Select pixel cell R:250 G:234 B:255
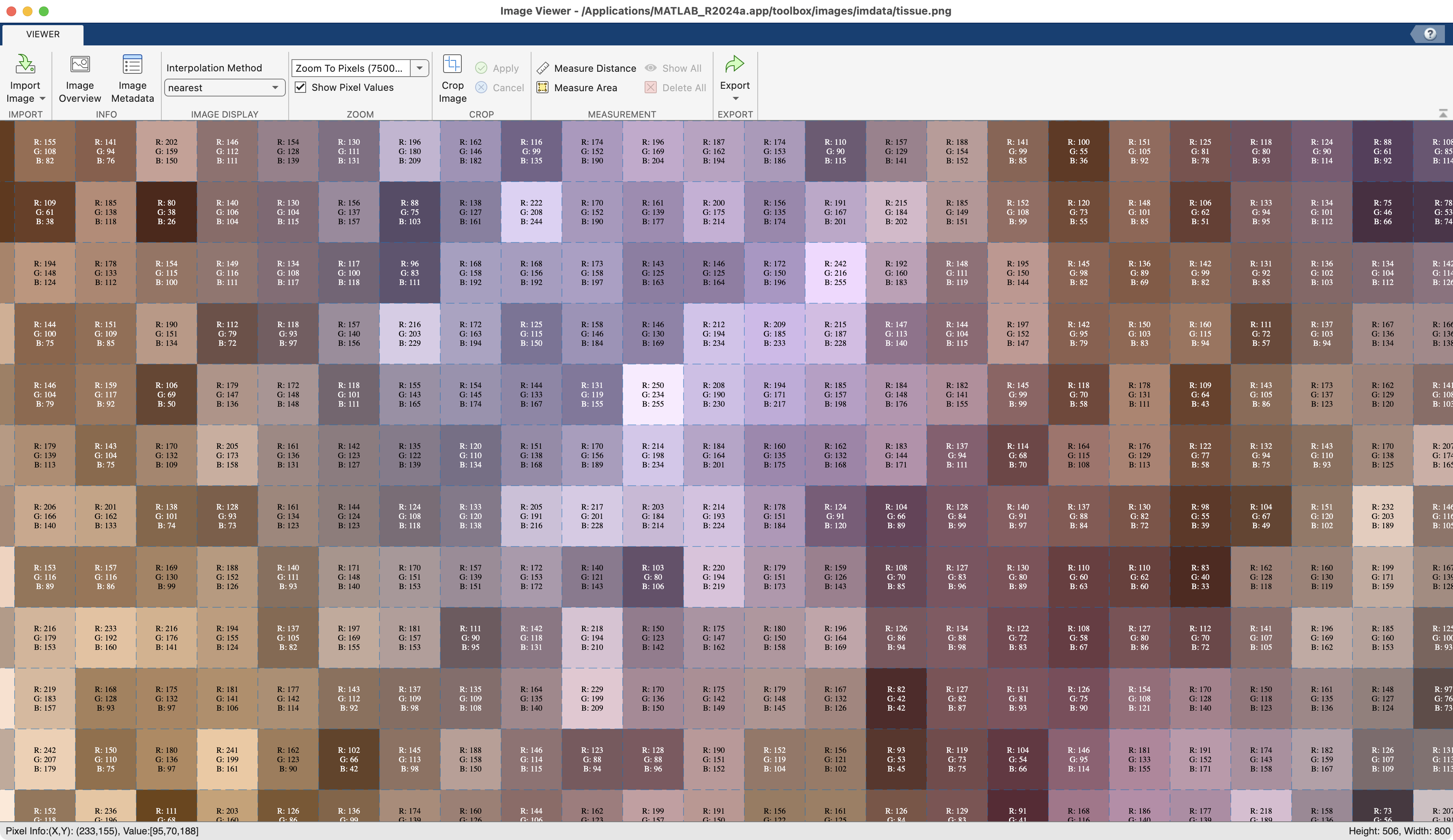The height and width of the screenshot is (840, 1453). [653, 394]
